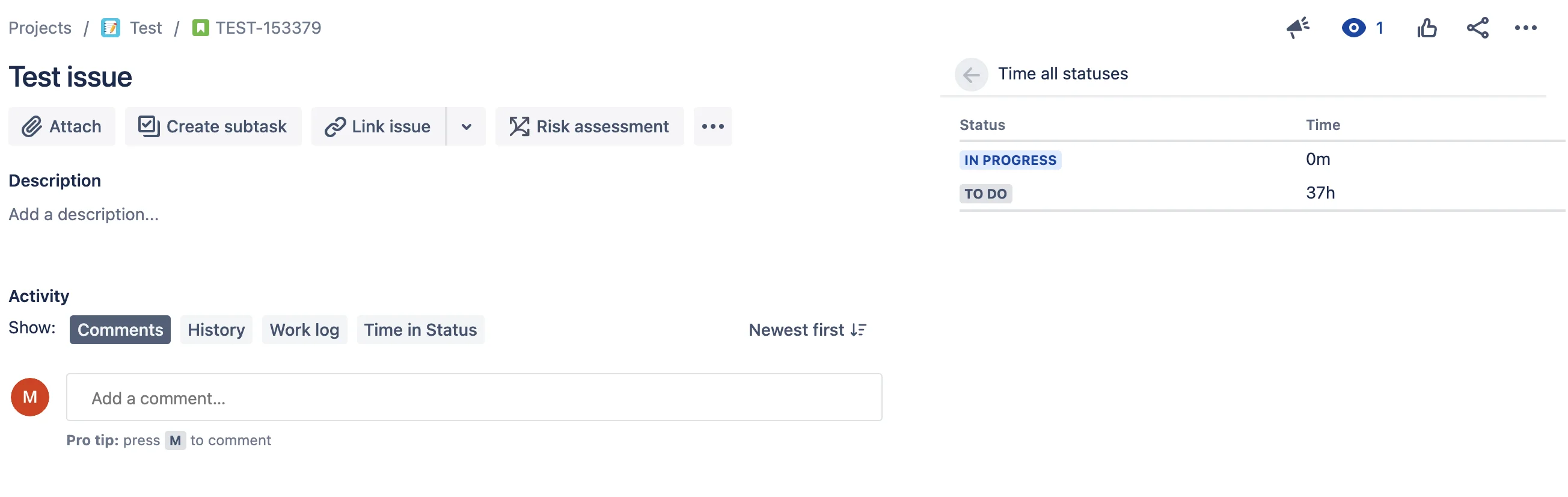
Task: Click Add a description placeholder
Action: coord(84,214)
